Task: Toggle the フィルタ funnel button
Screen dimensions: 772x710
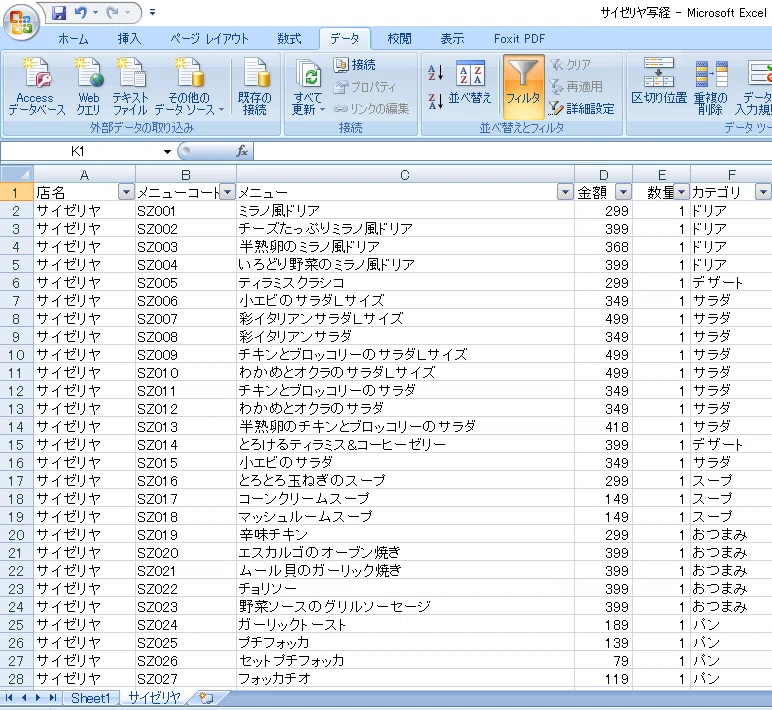Action: [523, 87]
